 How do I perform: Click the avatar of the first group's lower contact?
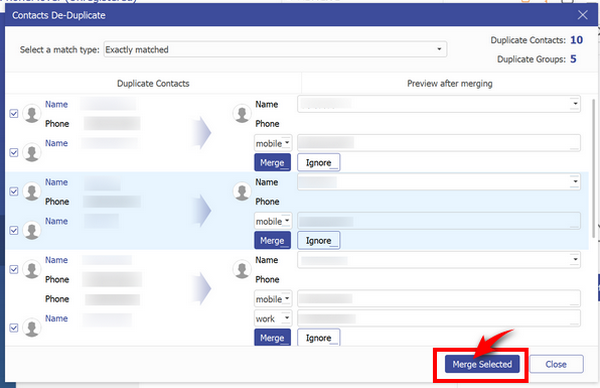click(32, 153)
